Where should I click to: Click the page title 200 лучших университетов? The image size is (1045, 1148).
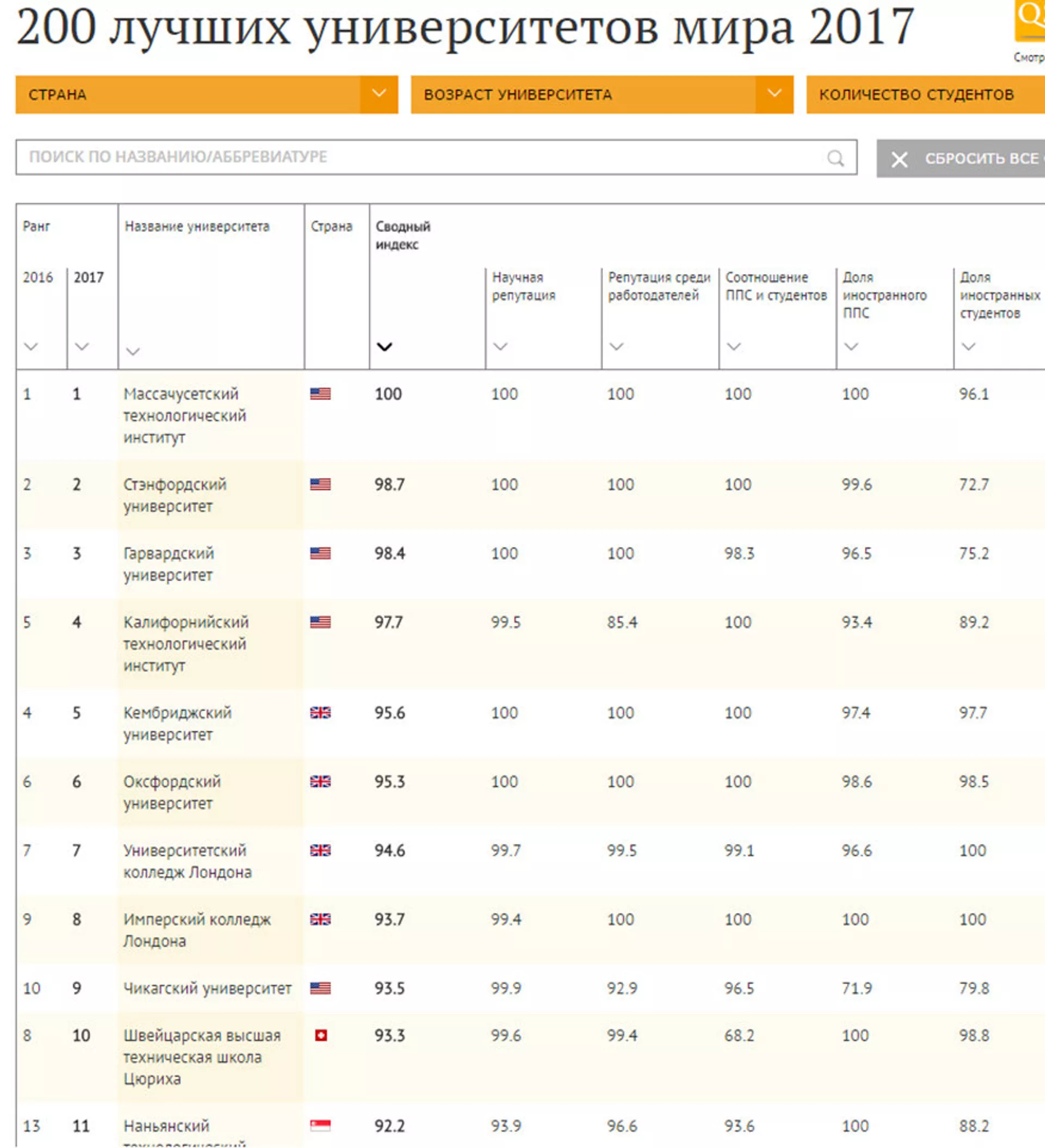[465, 26]
